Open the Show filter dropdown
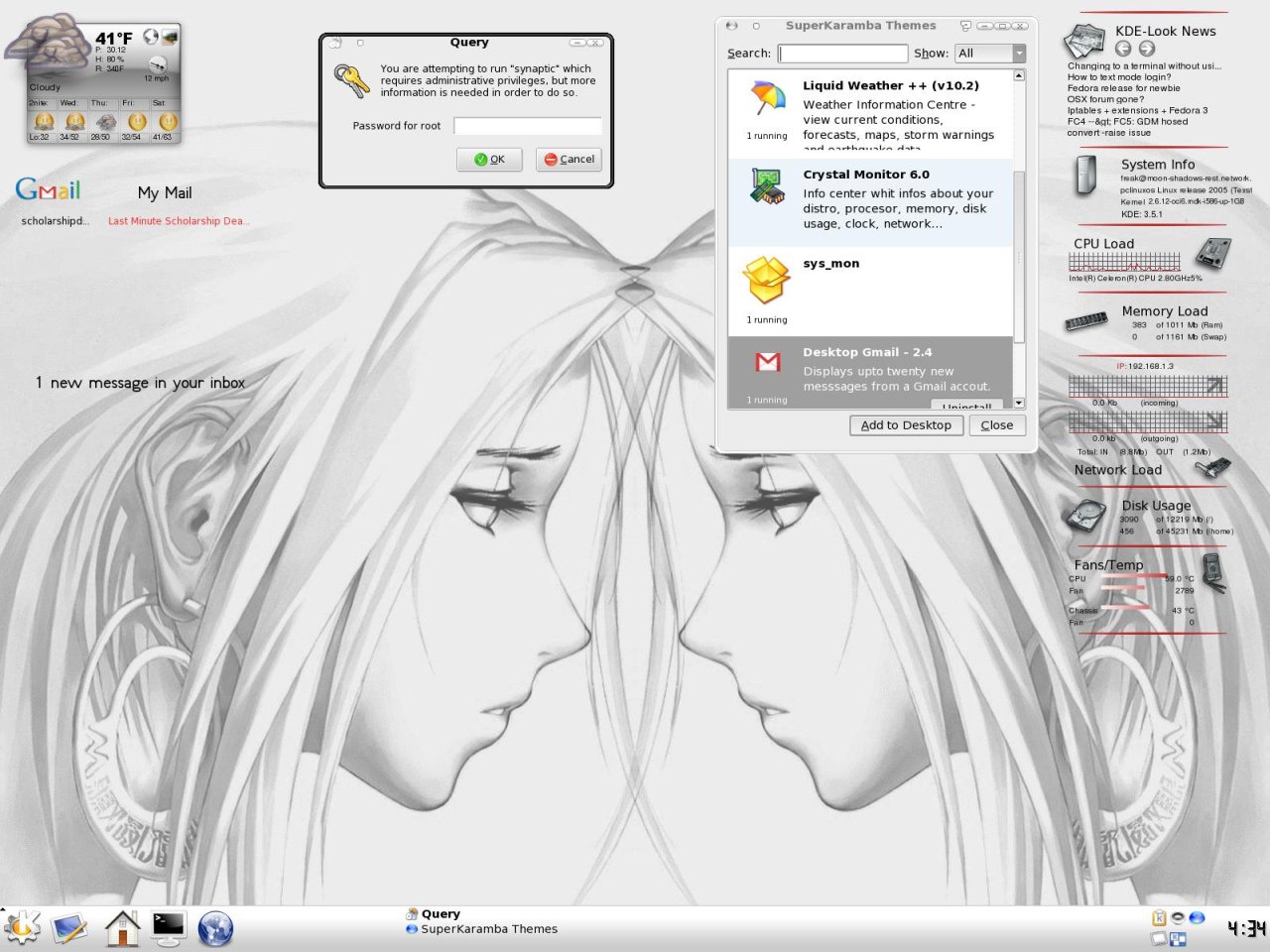The image size is (1270, 952). pyautogui.click(x=989, y=54)
